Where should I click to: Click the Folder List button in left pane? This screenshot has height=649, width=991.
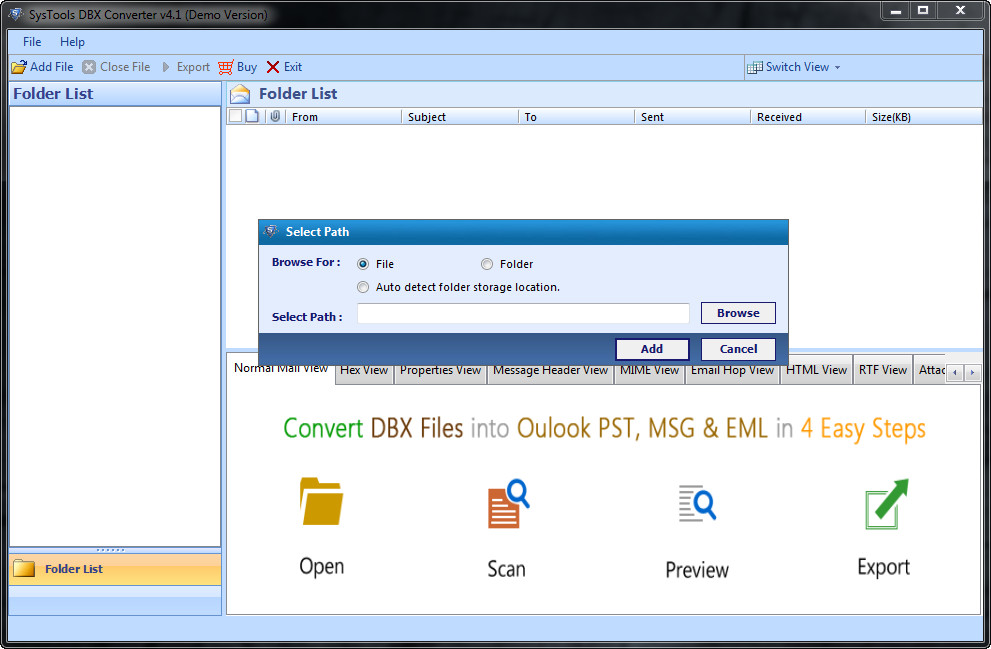point(115,569)
